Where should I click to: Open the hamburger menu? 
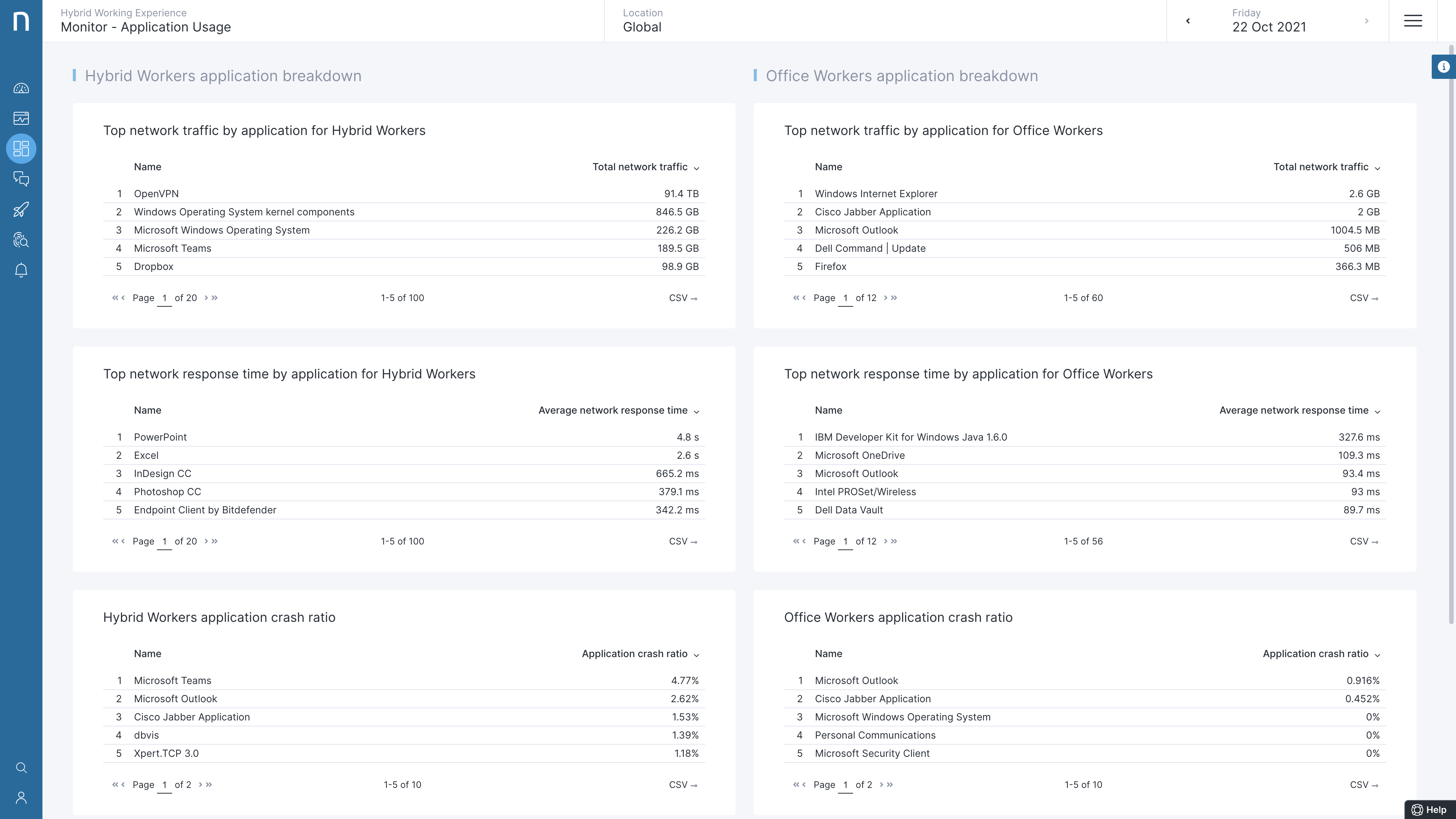[1412, 21]
